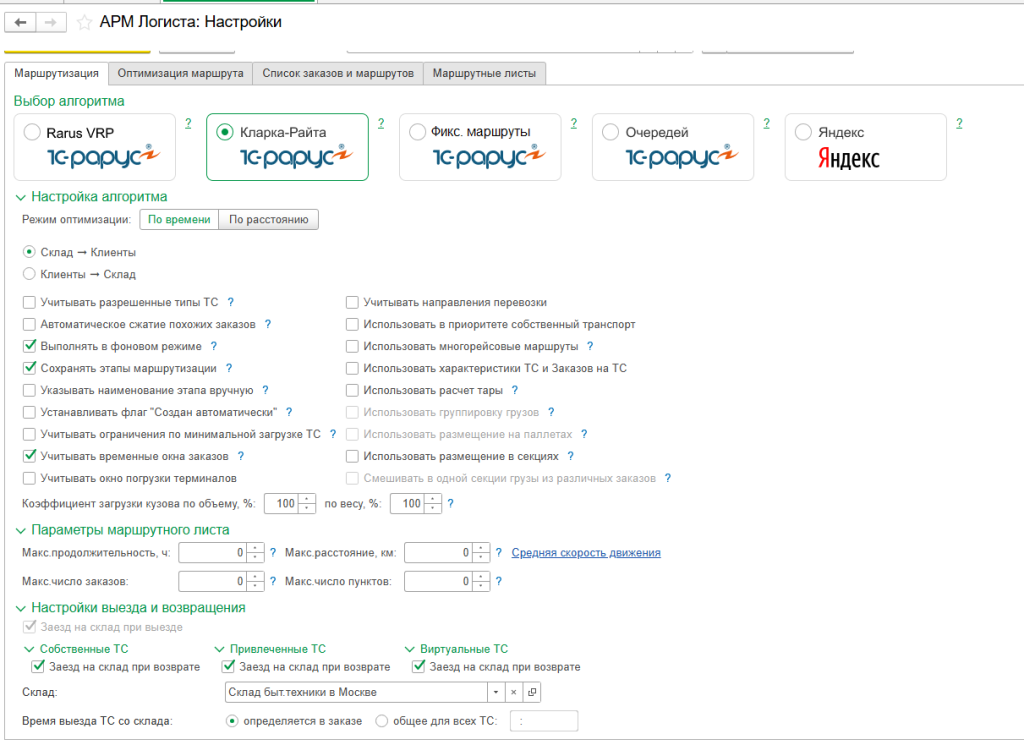This screenshot has width=1024, height=745.
Task: Open Средняя скорость движения link
Action: [x=586, y=553]
